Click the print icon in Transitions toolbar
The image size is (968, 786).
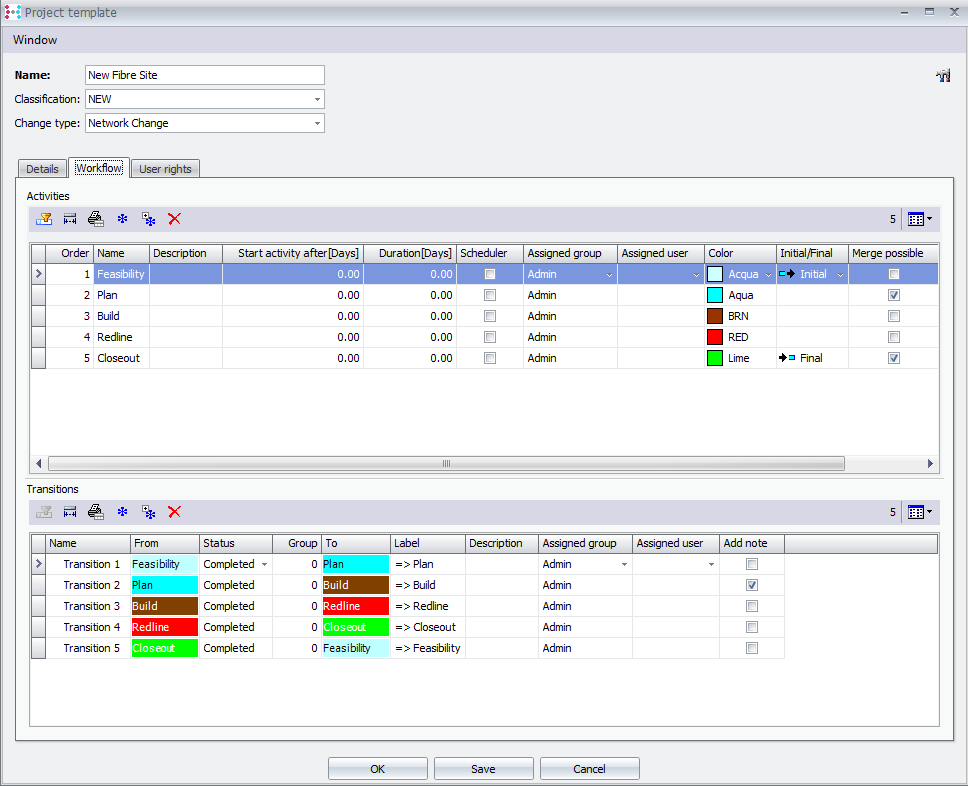click(96, 512)
